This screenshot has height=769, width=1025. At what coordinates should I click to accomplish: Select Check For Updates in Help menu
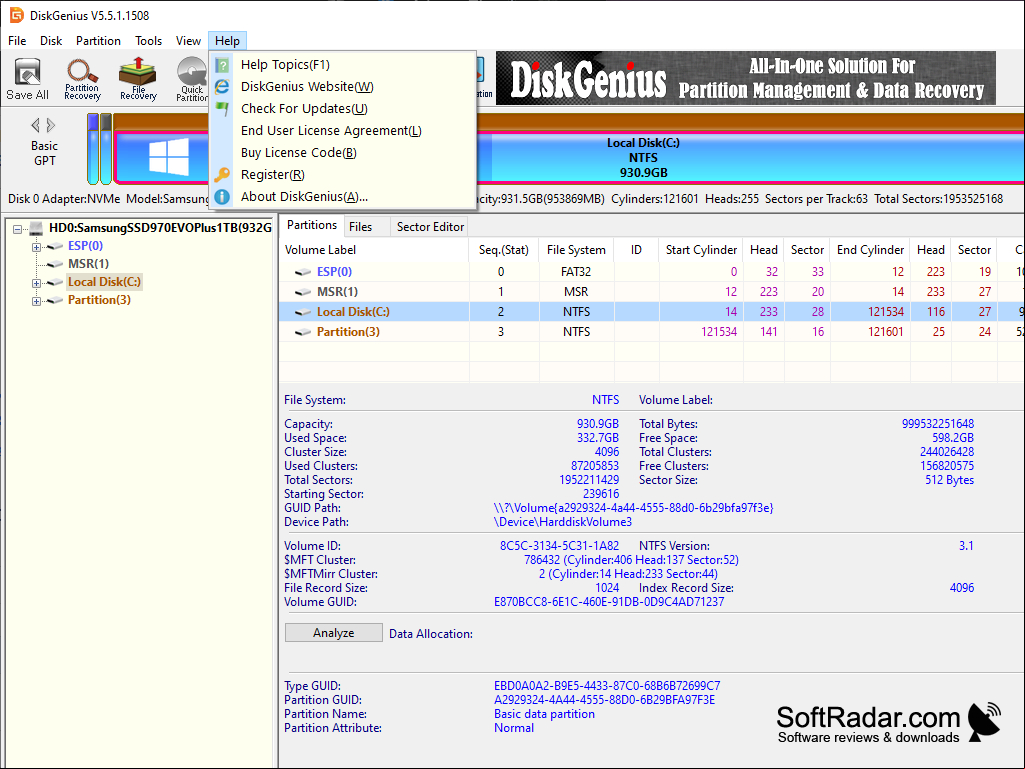(x=343, y=109)
